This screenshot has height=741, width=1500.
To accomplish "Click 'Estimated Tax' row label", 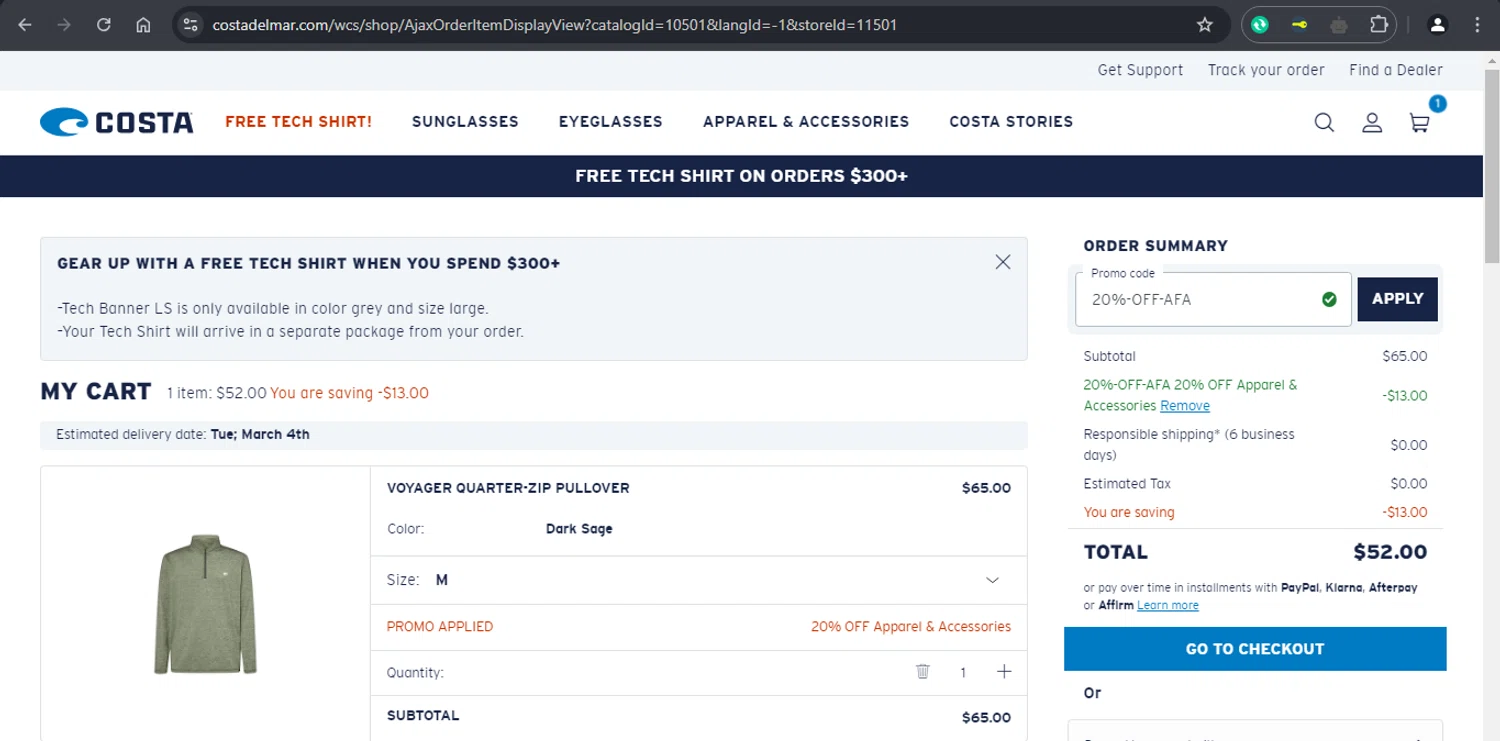I will [x=1127, y=484].
